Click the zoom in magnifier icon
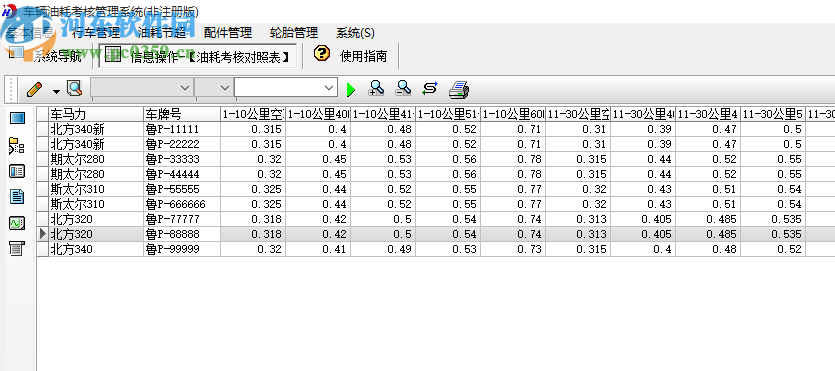The height and width of the screenshot is (371, 835). tap(376, 88)
